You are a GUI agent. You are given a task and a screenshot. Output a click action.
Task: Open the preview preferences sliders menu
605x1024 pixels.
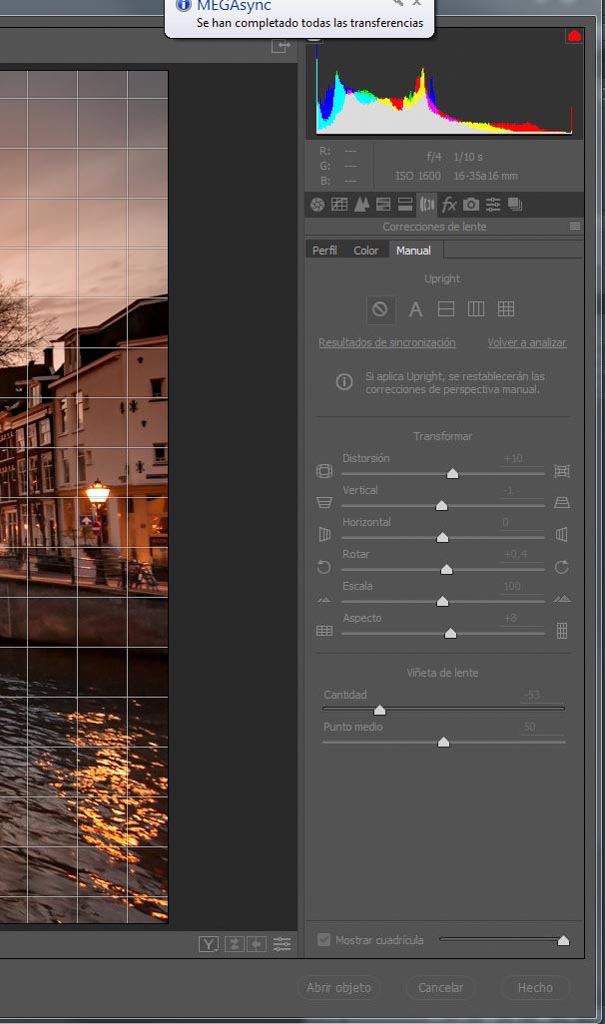pyautogui.click(x=283, y=944)
